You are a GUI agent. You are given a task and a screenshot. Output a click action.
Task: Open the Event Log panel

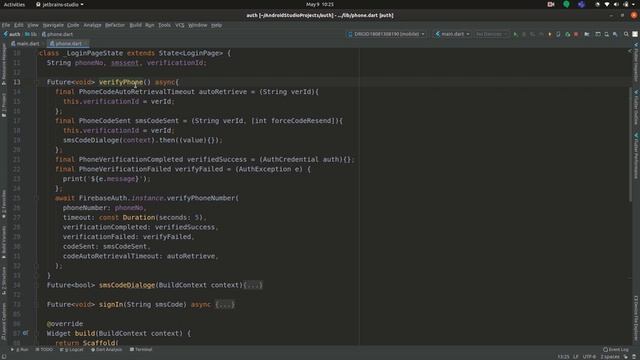616,349
